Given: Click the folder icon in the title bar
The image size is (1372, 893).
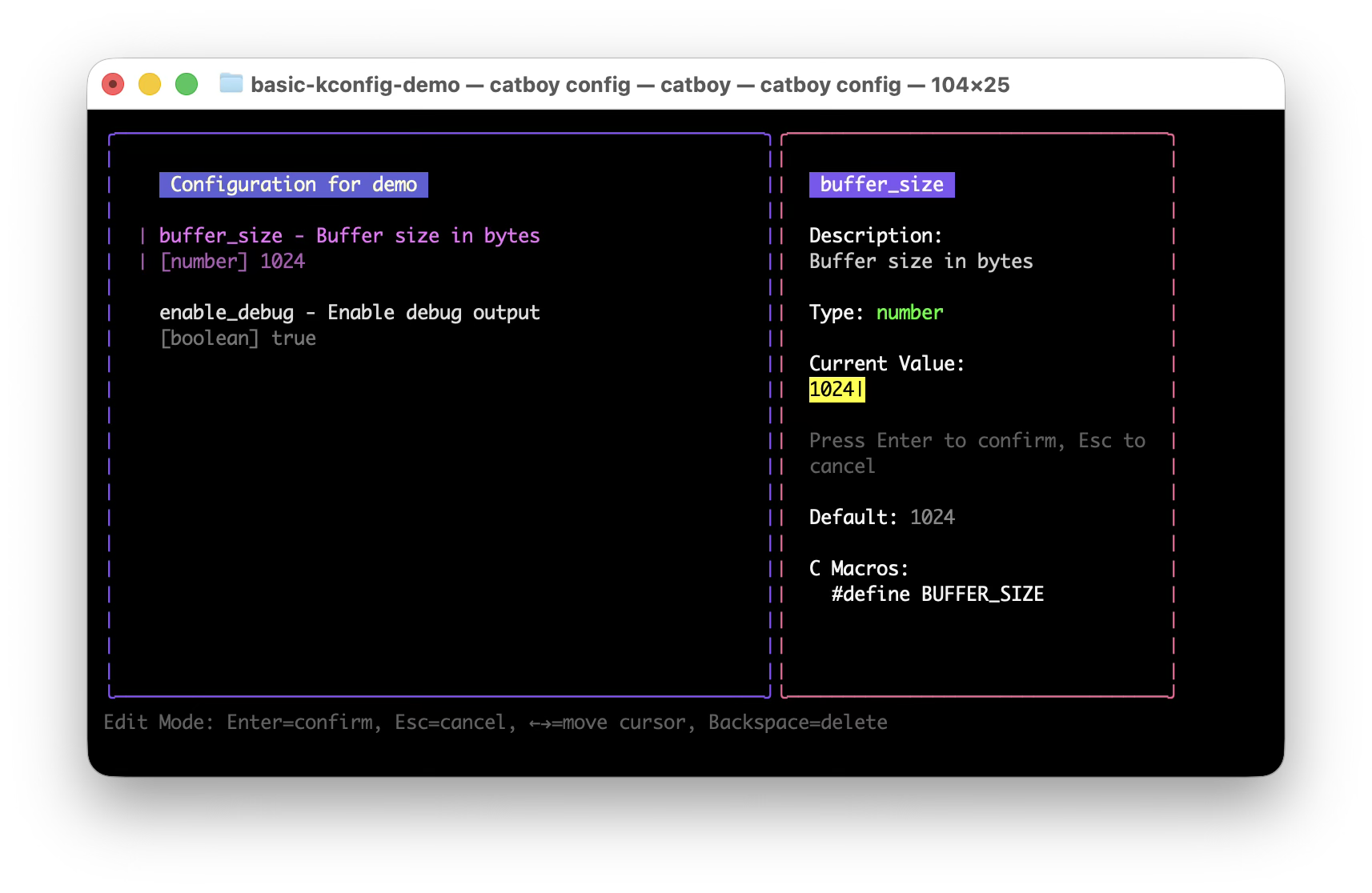Looking at the screenshot, I should tap(231, 84).
